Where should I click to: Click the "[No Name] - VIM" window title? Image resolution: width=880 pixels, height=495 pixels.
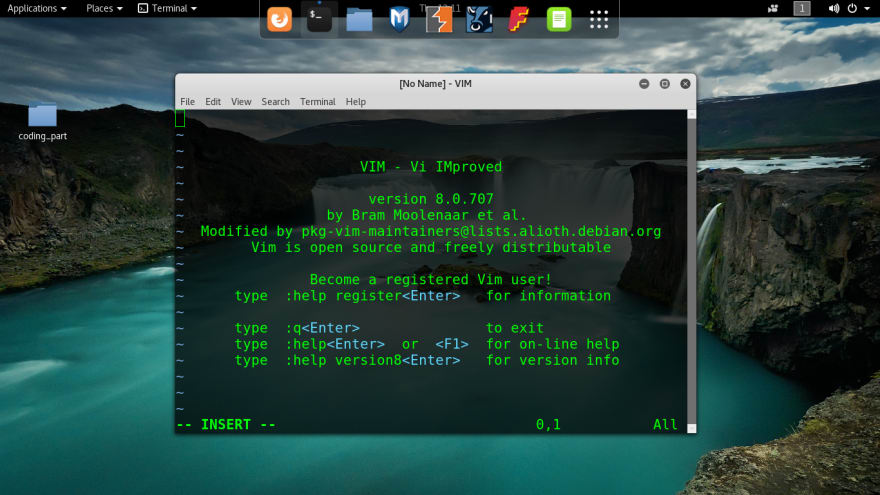[436, 84]
